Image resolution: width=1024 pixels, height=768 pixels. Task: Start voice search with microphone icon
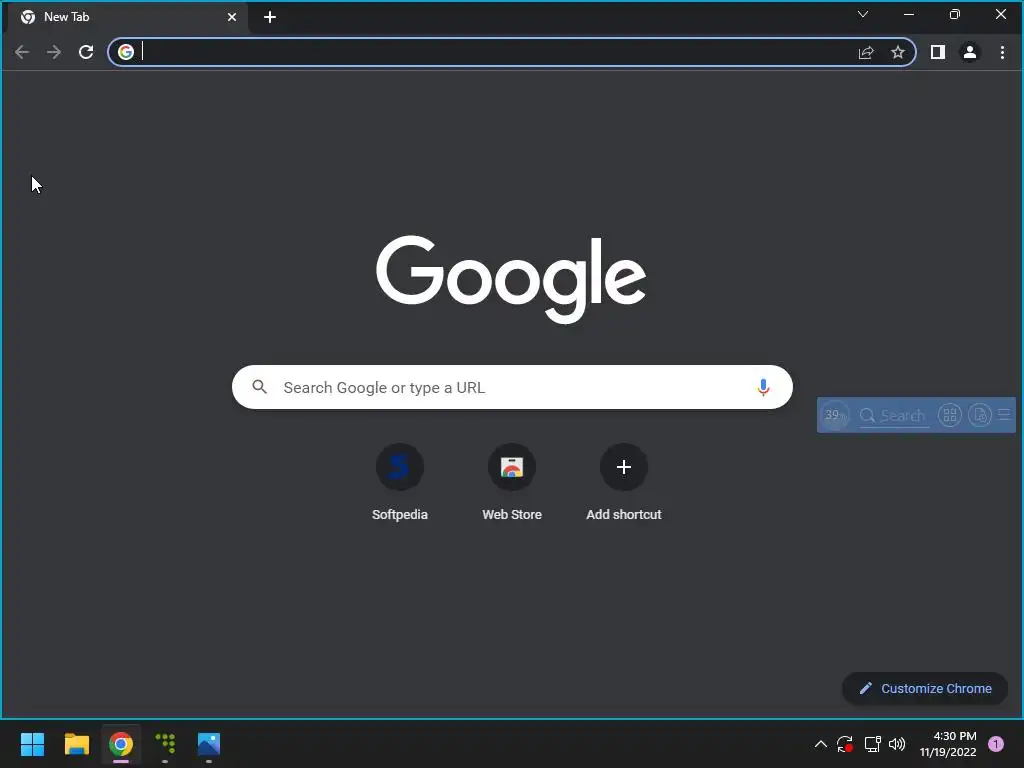point(763,387)
